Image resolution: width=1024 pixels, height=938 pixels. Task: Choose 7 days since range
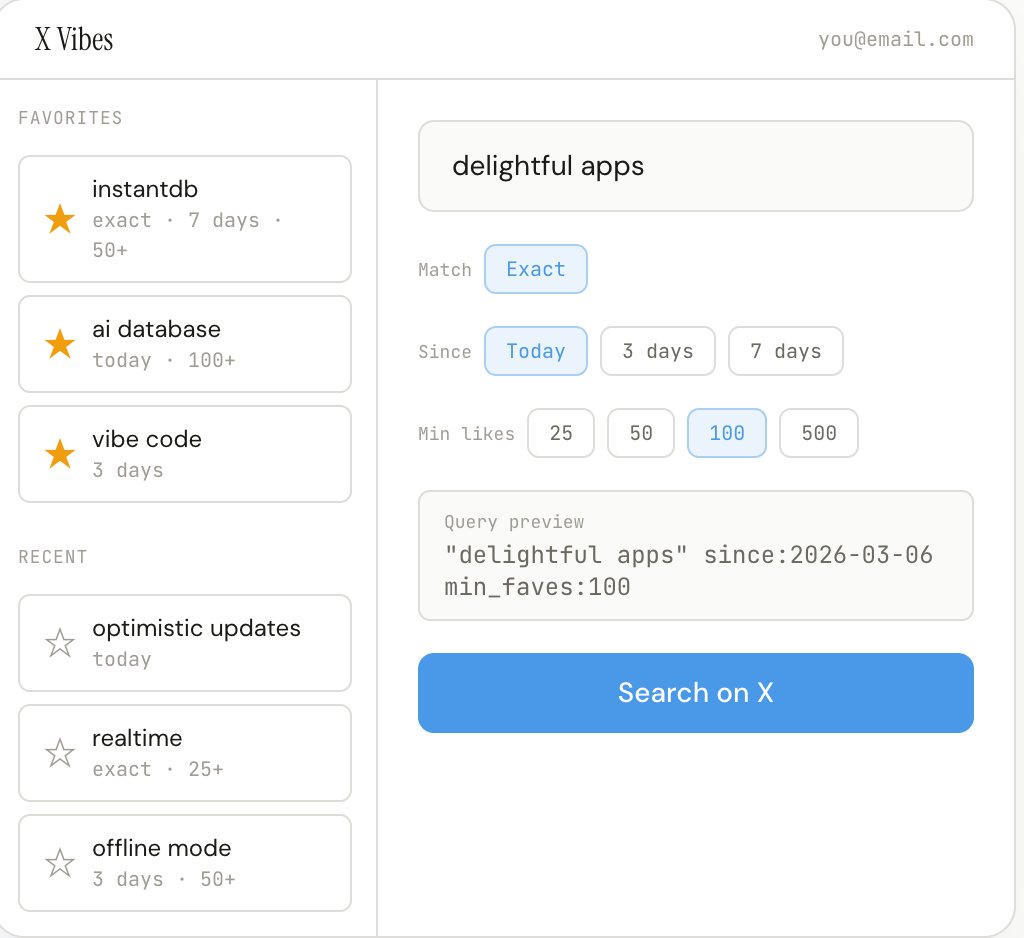click(786, 351)
